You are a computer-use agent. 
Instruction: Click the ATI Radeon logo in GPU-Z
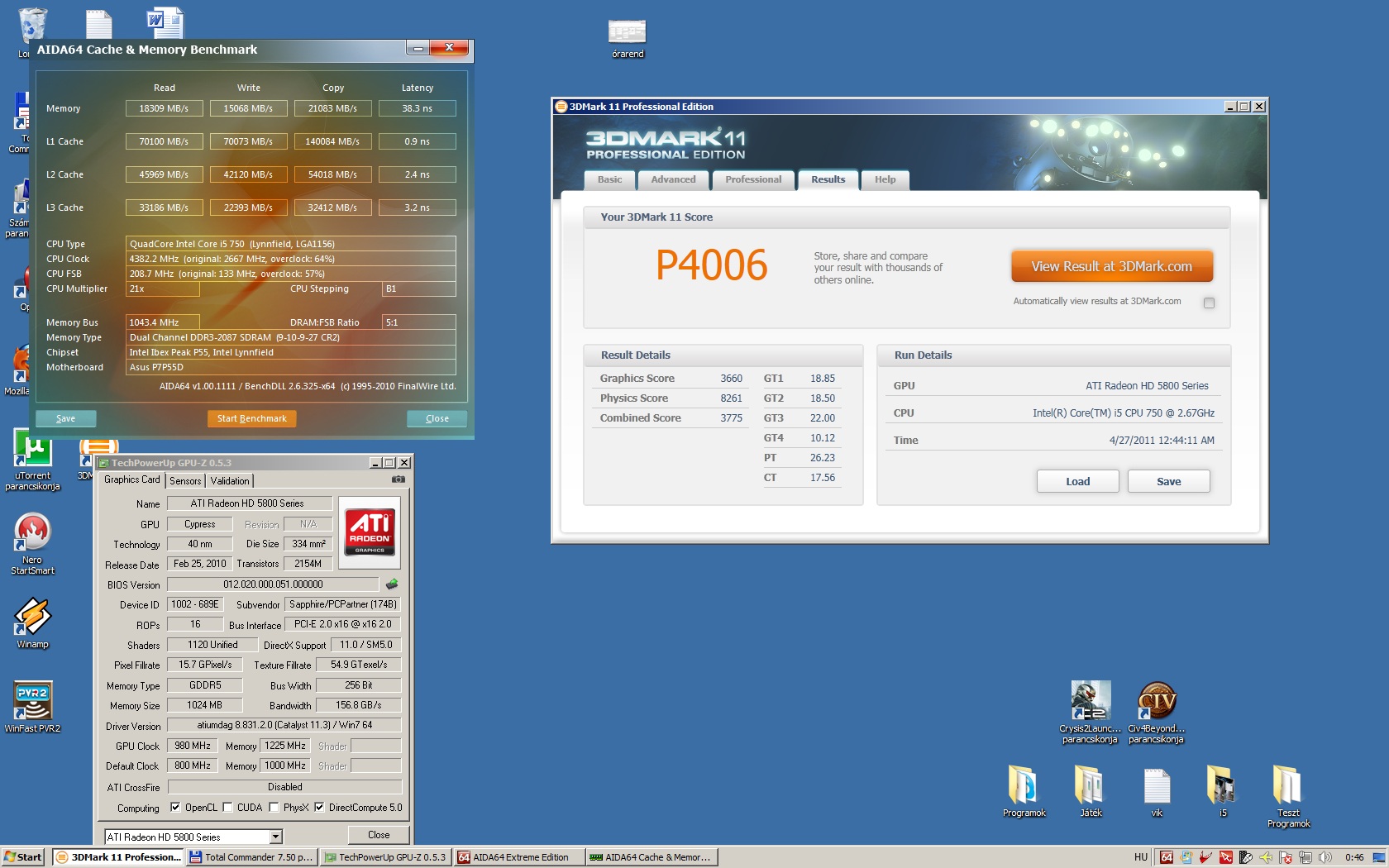click(x=370, y=532)
